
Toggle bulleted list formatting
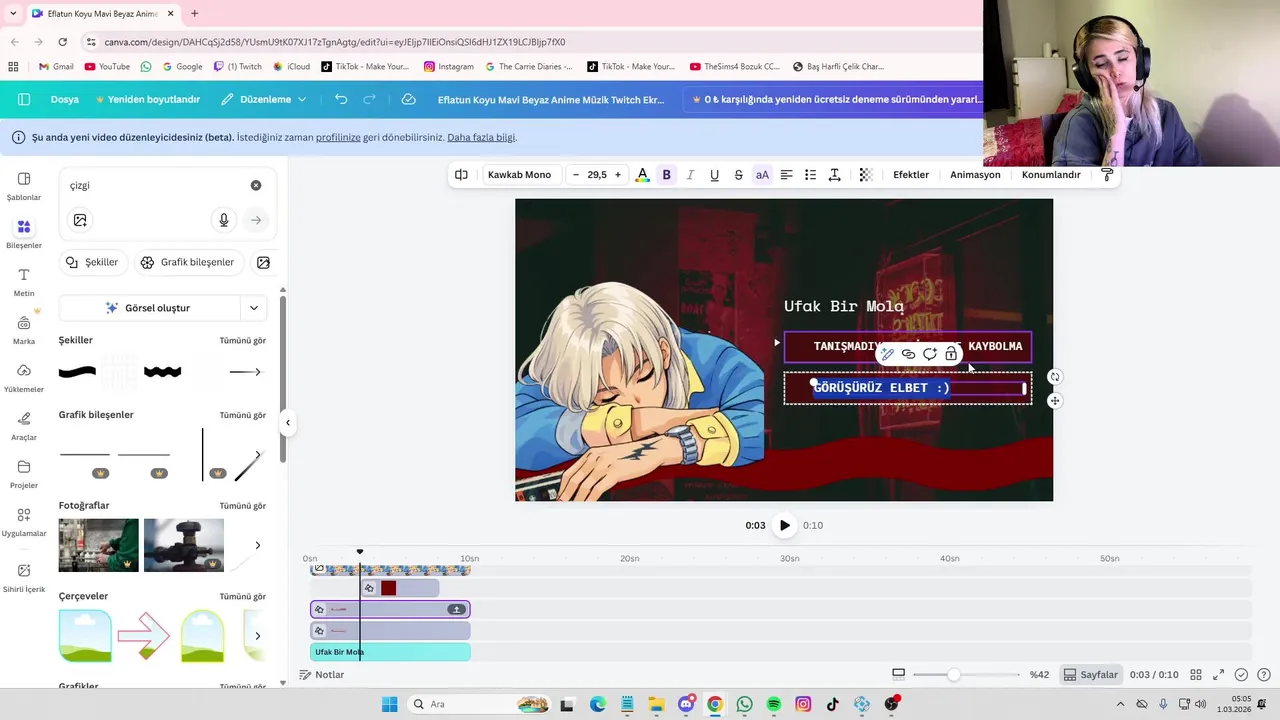pyautogui.click(x=810, y=175)
